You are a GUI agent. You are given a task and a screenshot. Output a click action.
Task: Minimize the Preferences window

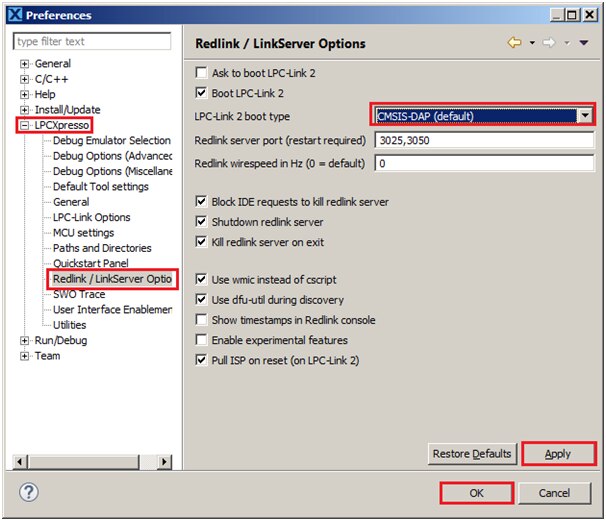click(557, 15)
